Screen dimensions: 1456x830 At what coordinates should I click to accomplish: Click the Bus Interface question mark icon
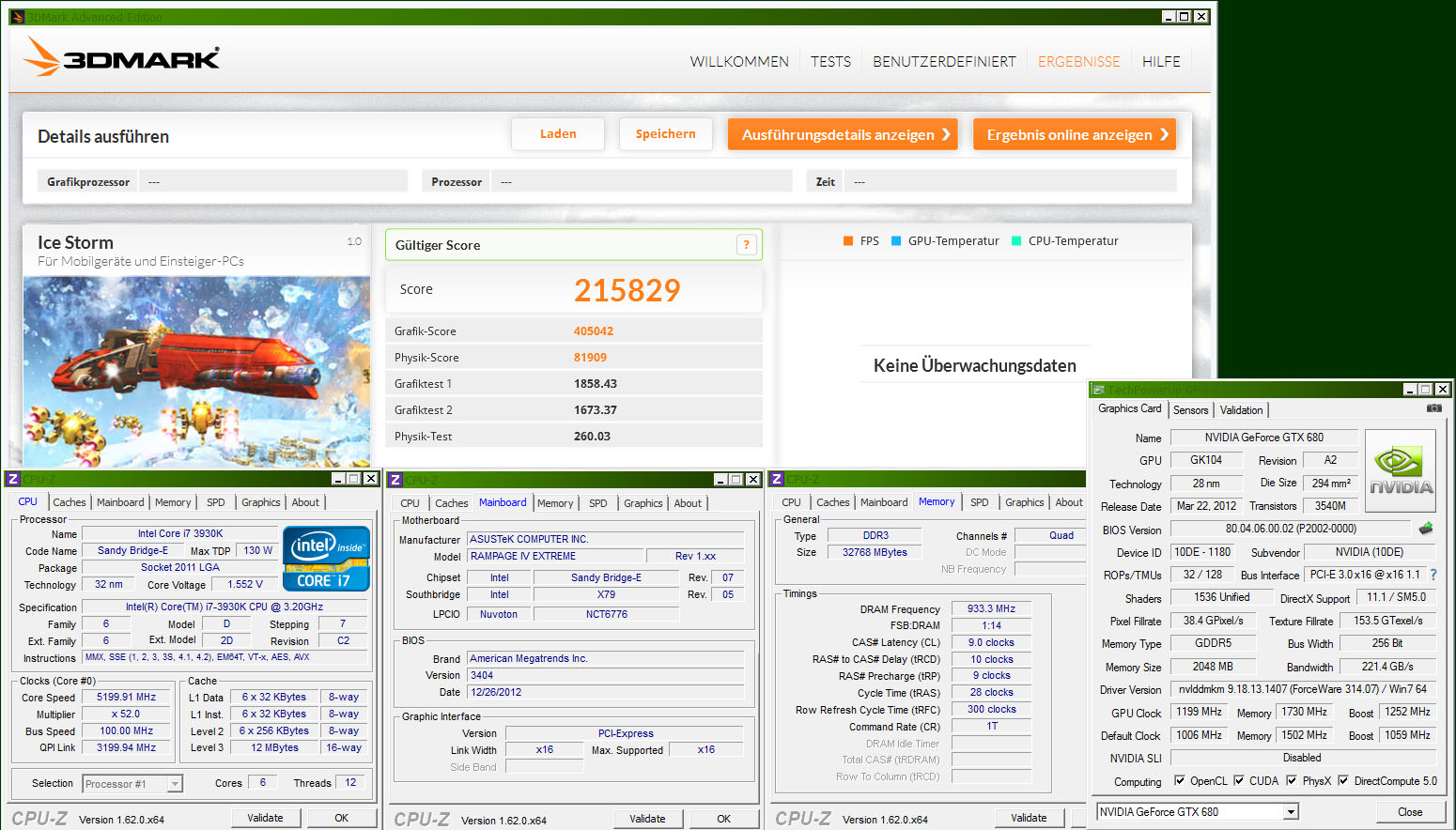(x=1433, y=575)
